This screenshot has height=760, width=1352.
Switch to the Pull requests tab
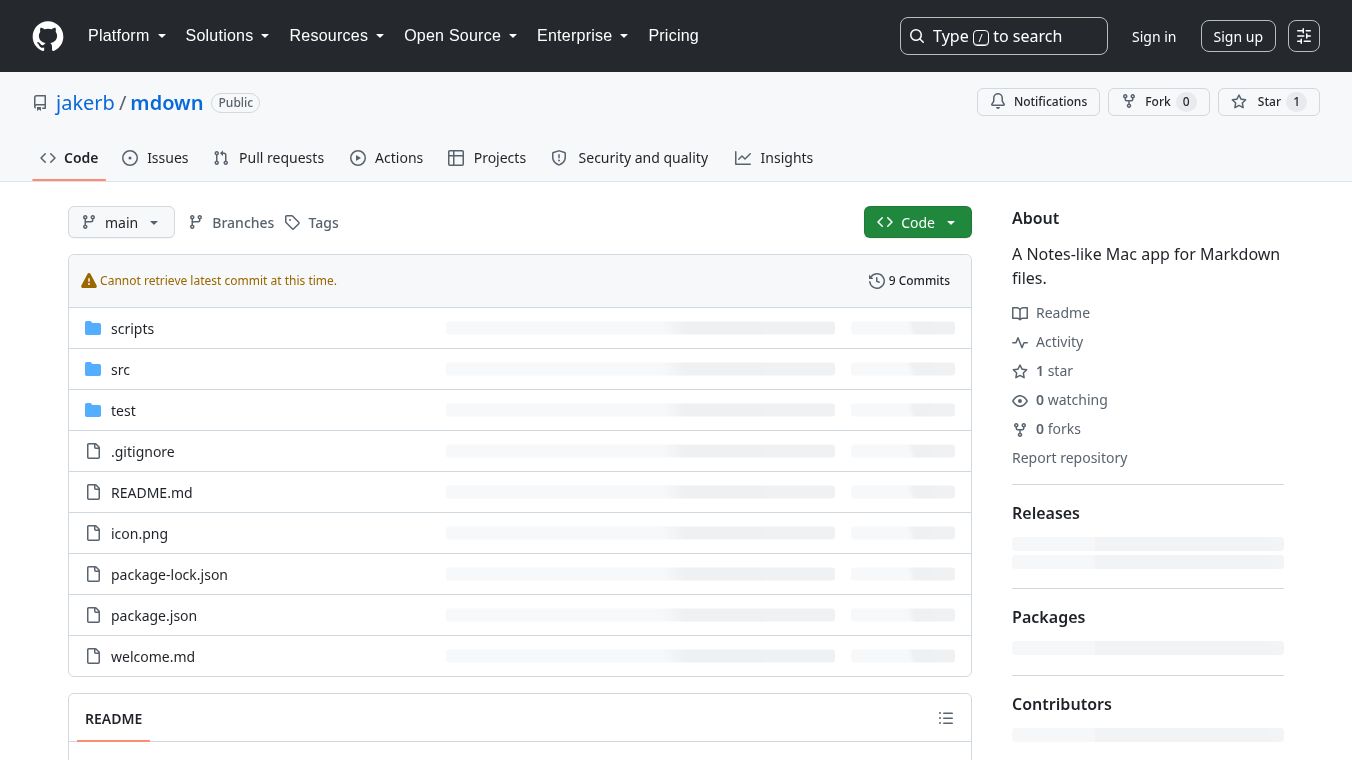269,158
